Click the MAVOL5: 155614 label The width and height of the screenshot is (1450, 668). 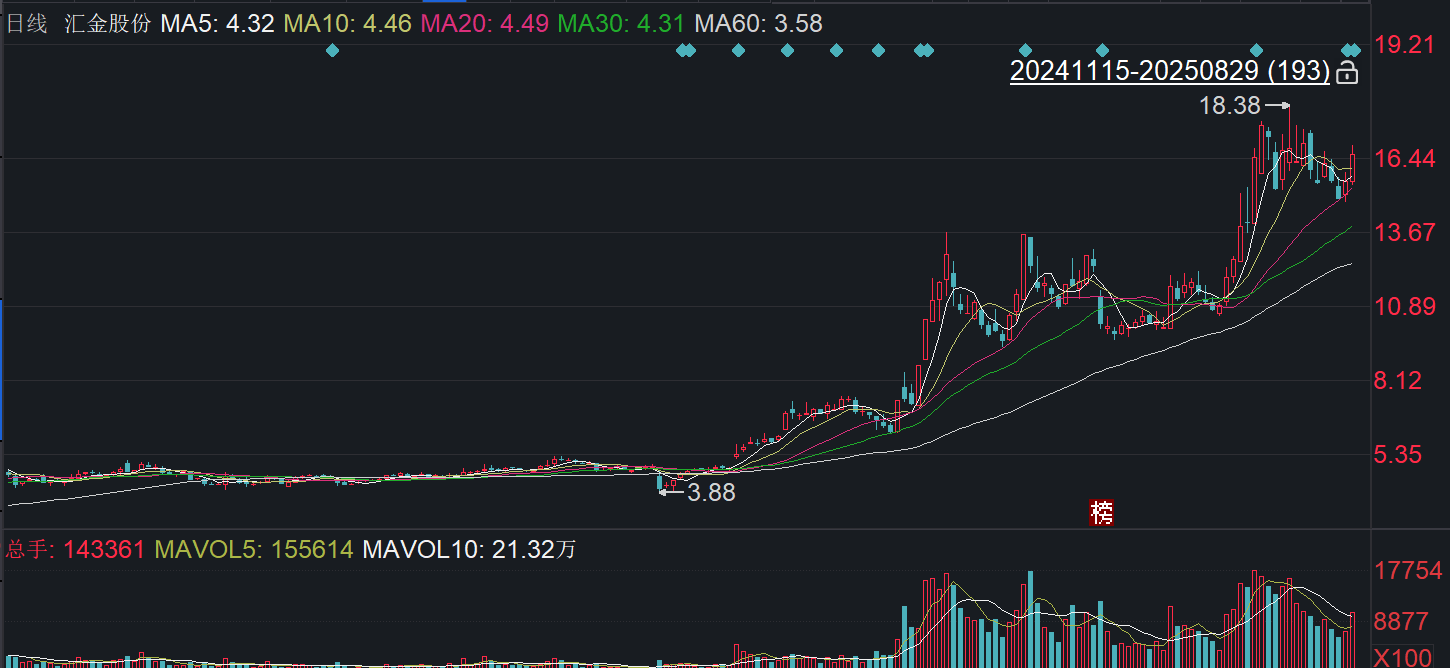click(254, 549)
